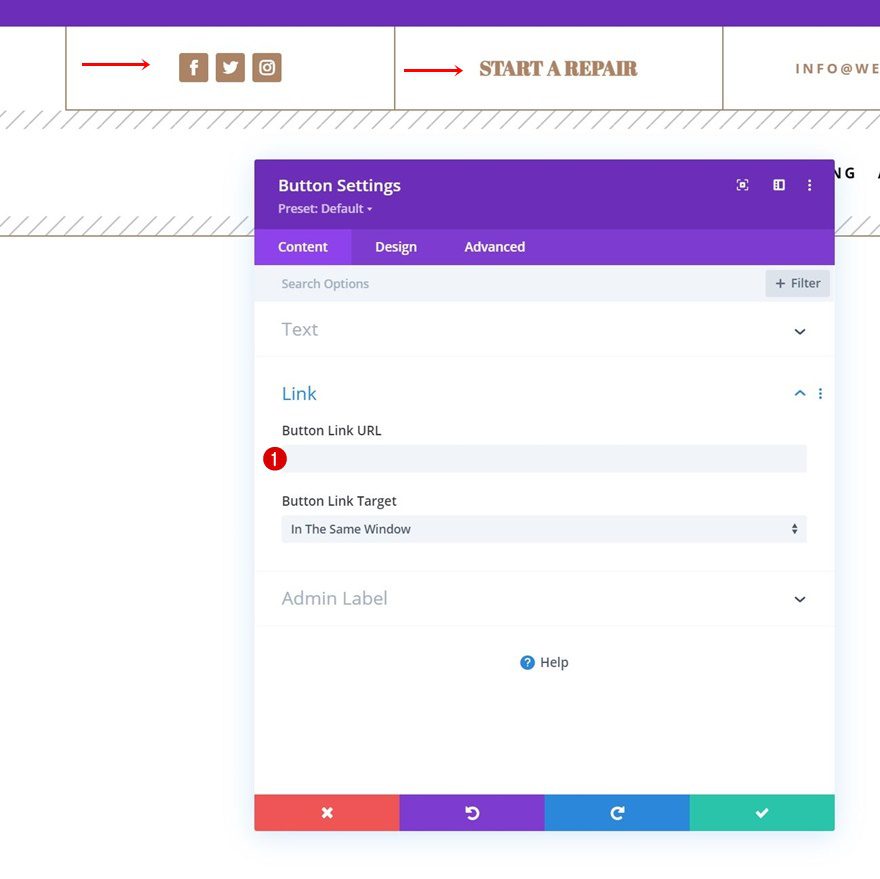
Task: Open the three-dot menu in settings header
Action: (x=810, y=185)
